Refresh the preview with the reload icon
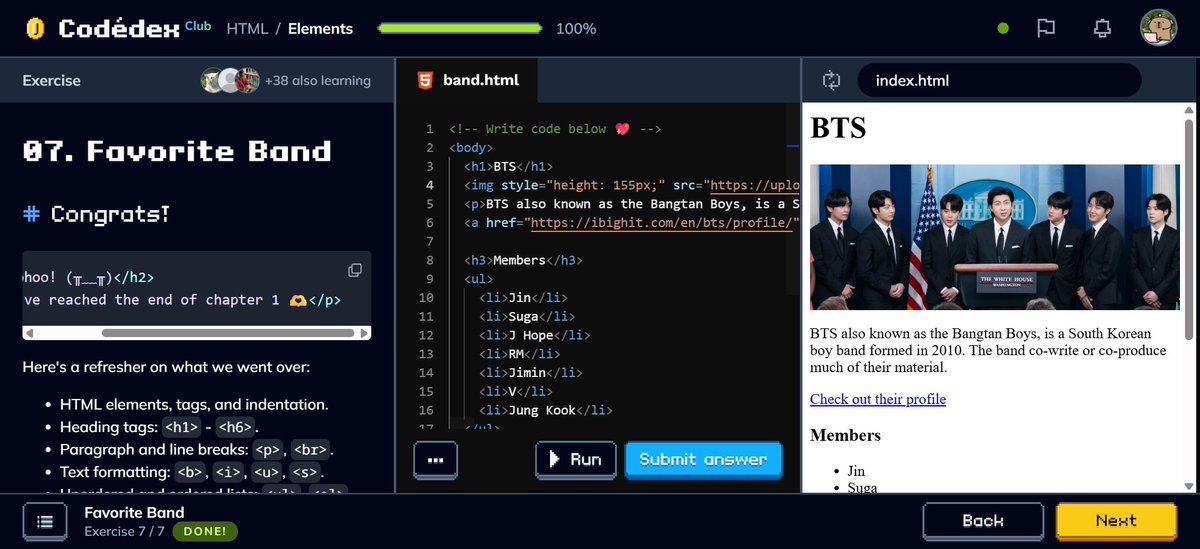The image size is (1200, 549). pyautogui.click(x=831, y=80)
